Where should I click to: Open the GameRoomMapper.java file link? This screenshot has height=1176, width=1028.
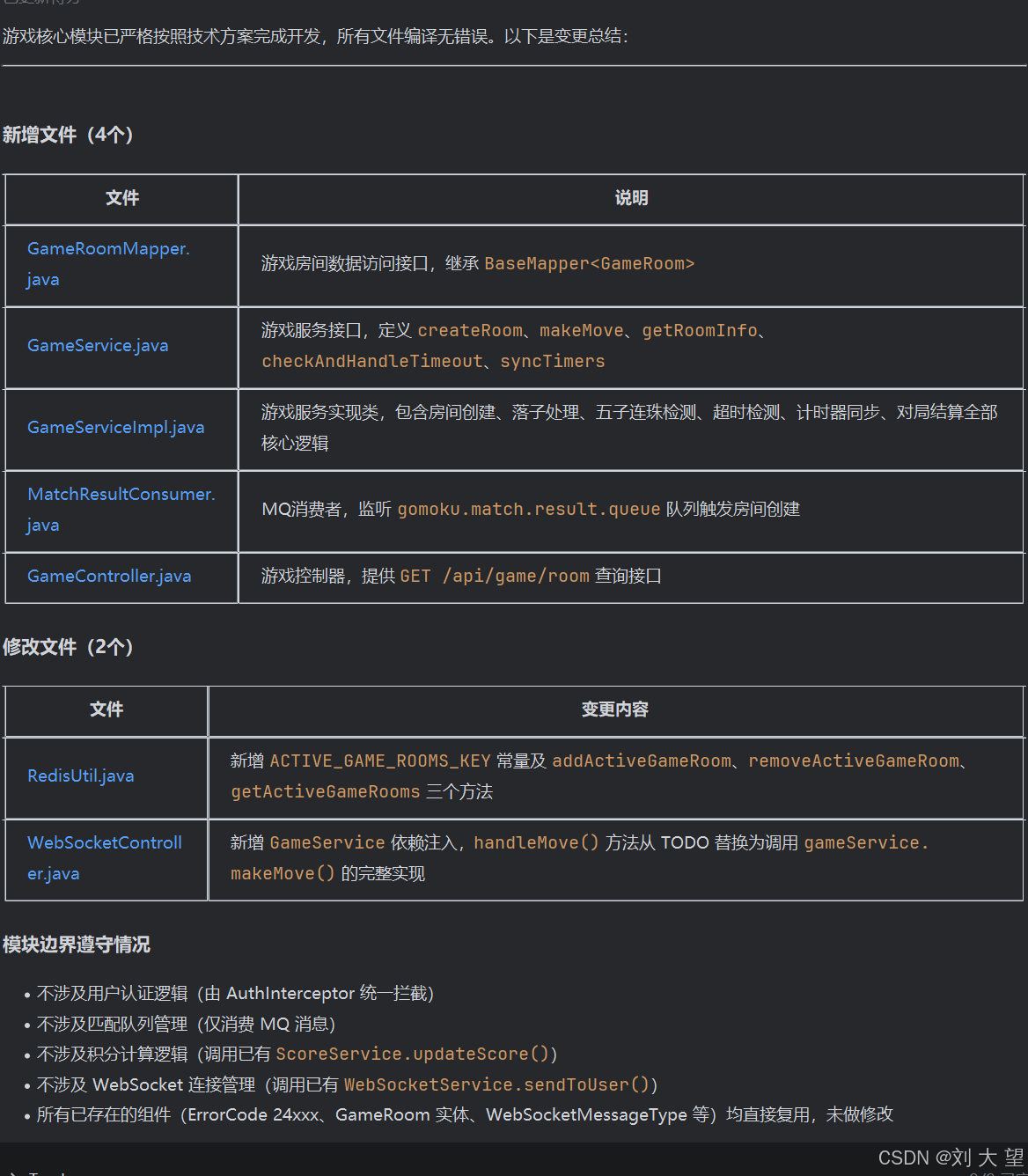coord(108,264)
